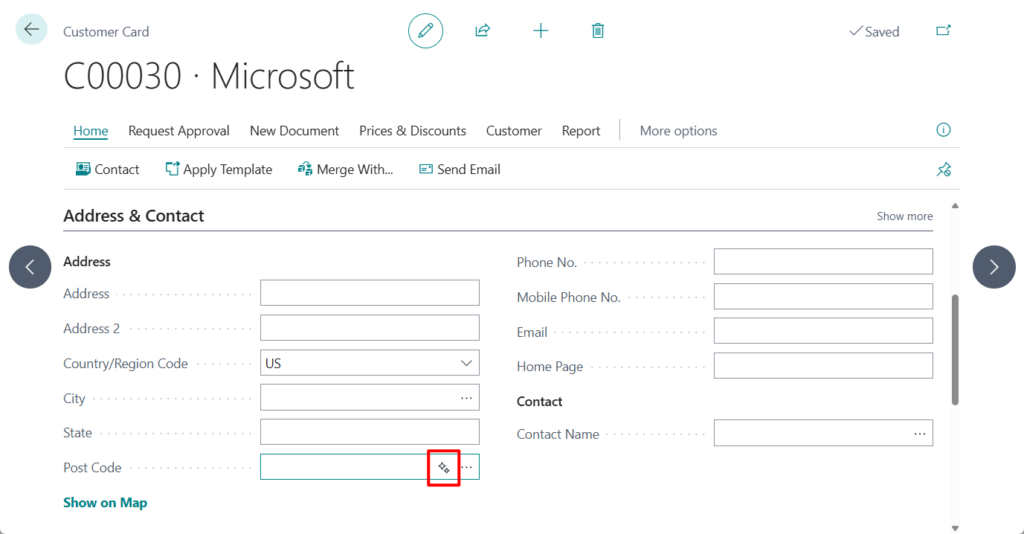
Task: Click Send Email action
Action: click(459, 170)
